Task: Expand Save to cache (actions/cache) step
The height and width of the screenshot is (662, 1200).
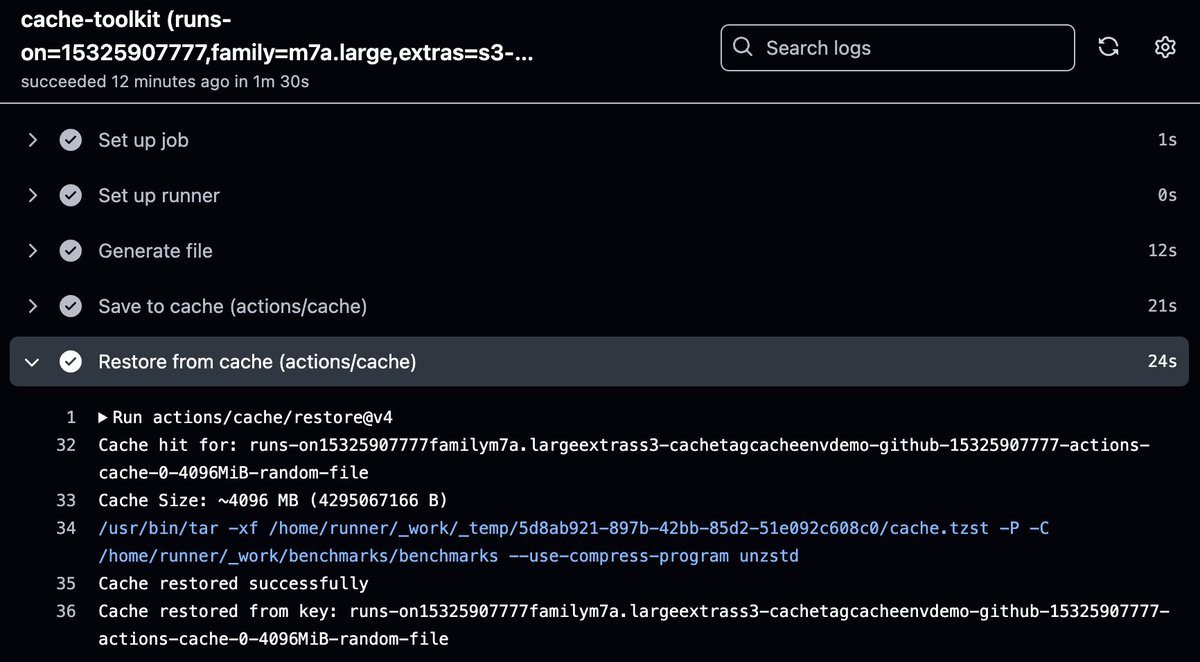Action: click(32, 306)
